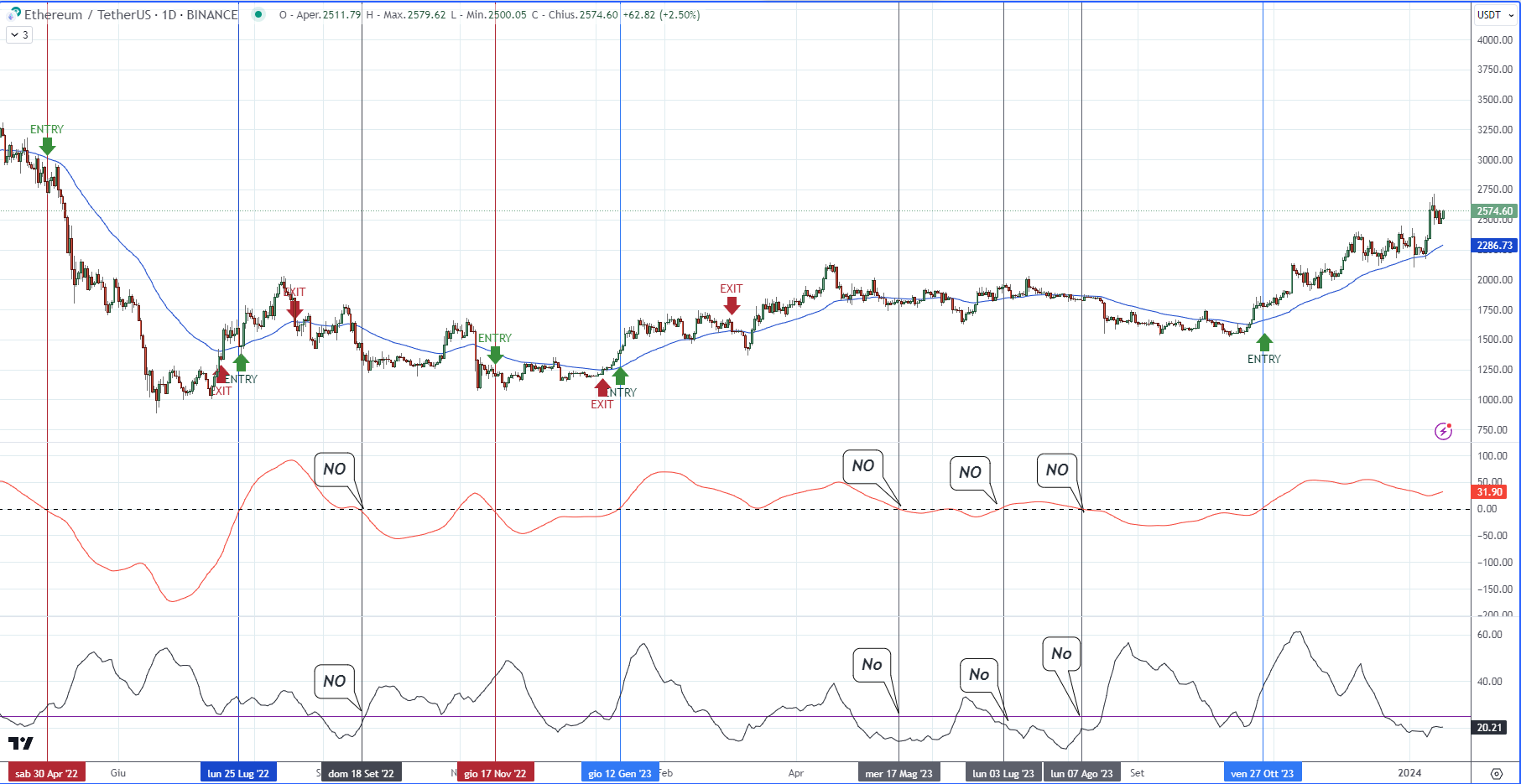Click the green market status dot
1521x784 pixels.
[258, 14]
